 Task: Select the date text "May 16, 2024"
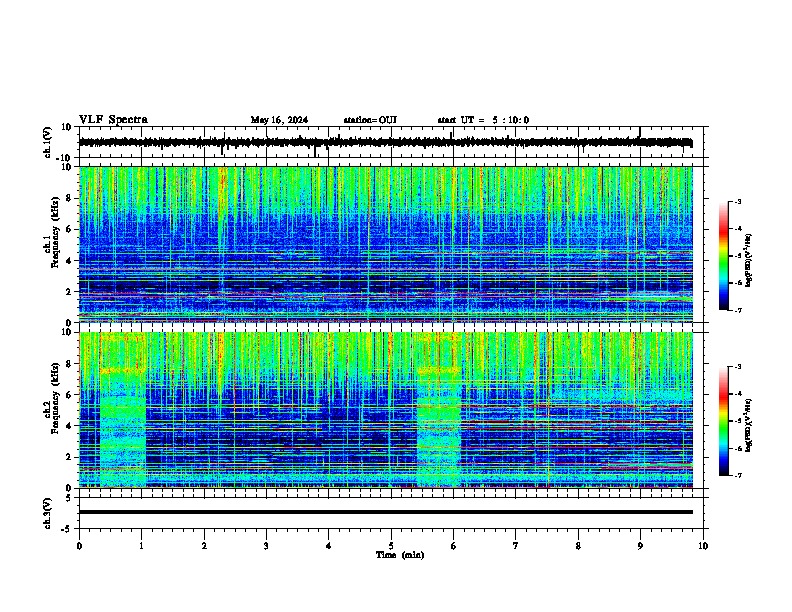click(x=279, y=120)
